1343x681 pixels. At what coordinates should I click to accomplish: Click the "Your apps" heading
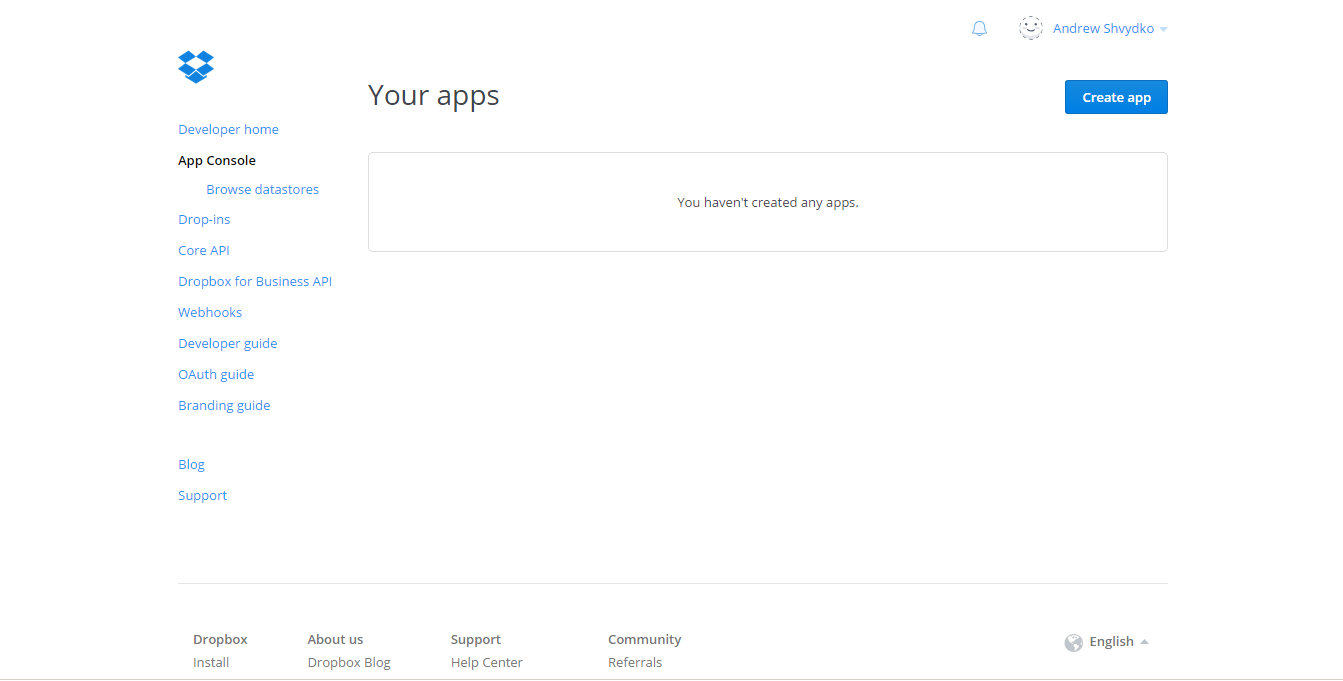click(434, 95)
